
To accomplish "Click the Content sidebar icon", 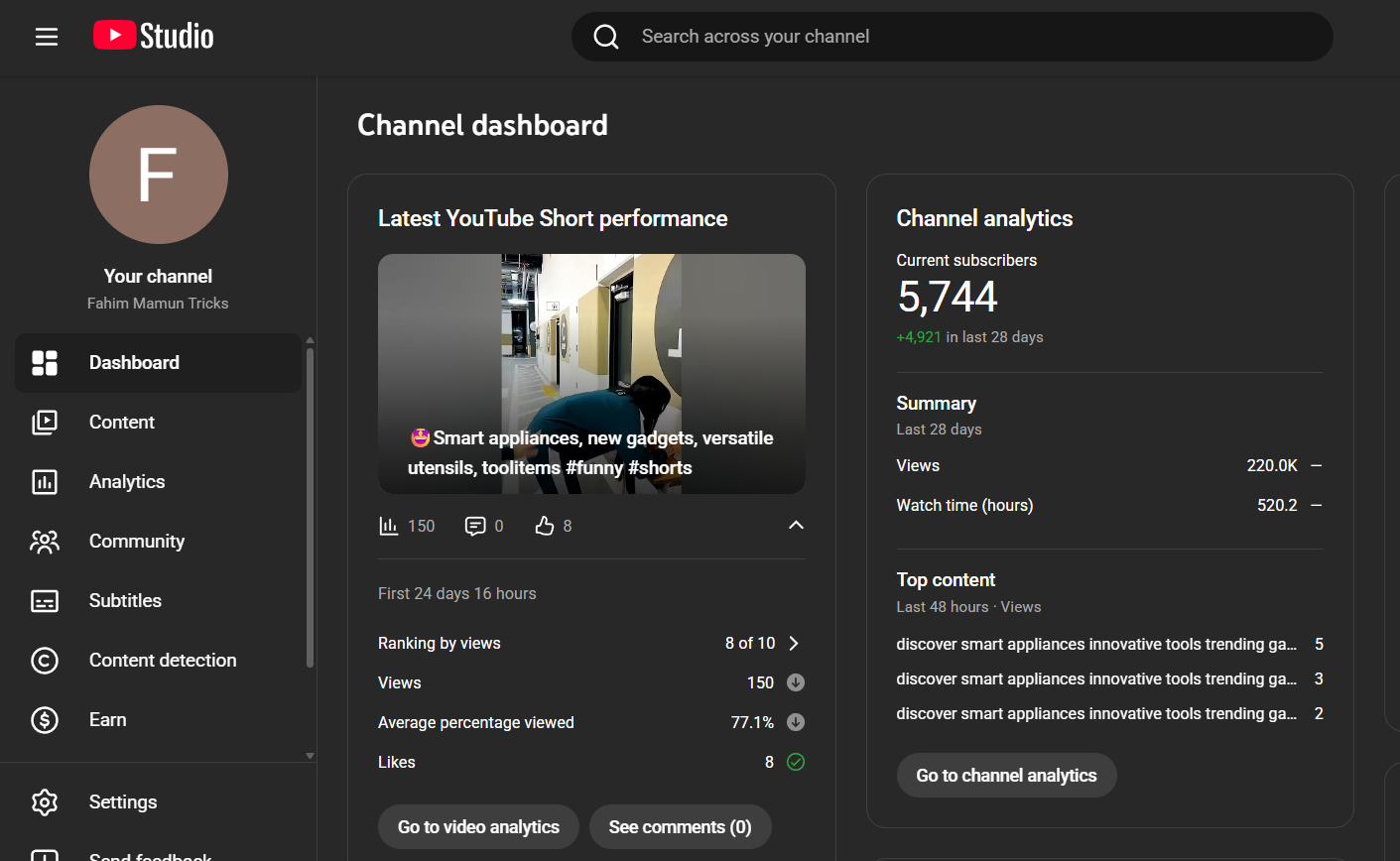I will 45,423.
